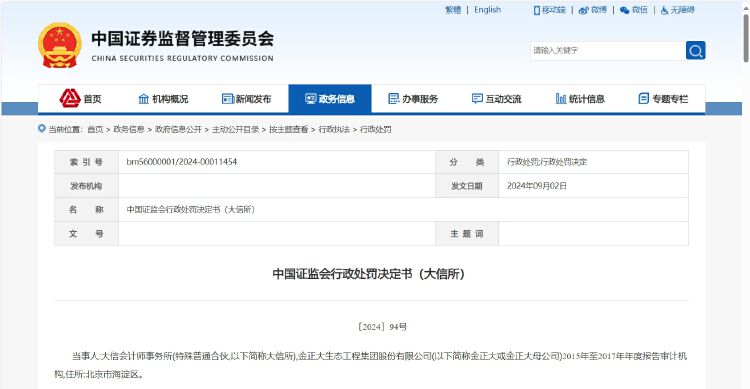Click the location pin icon beside 当前位置

(42, 129)
